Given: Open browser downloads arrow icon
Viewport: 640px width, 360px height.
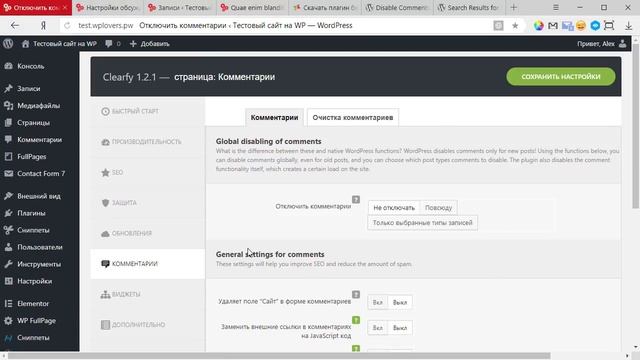Looking at the screenshot, I should click(629, 26).
